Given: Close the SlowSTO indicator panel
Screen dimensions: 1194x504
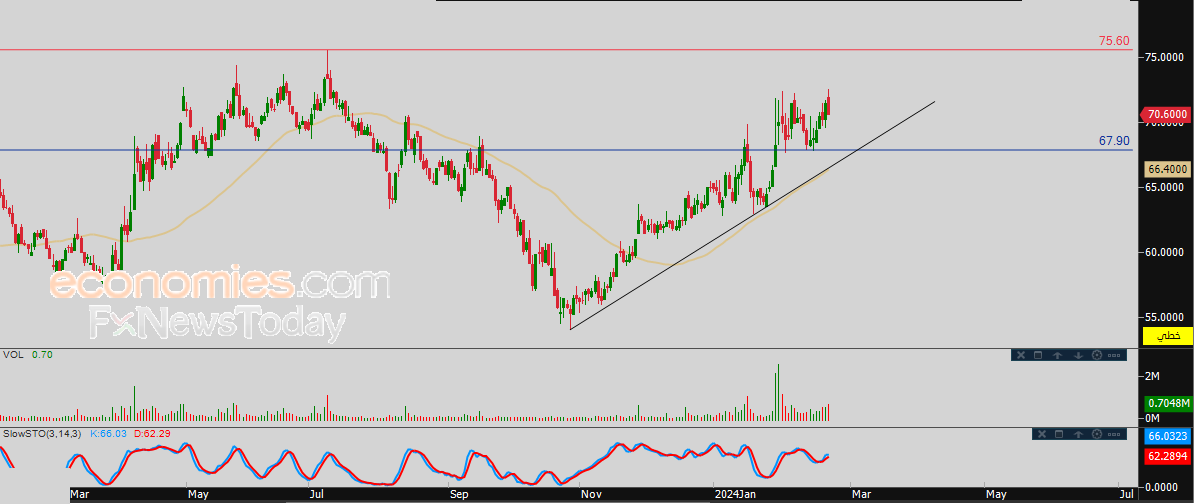Looking at the screenshot, I should 1042,434.
